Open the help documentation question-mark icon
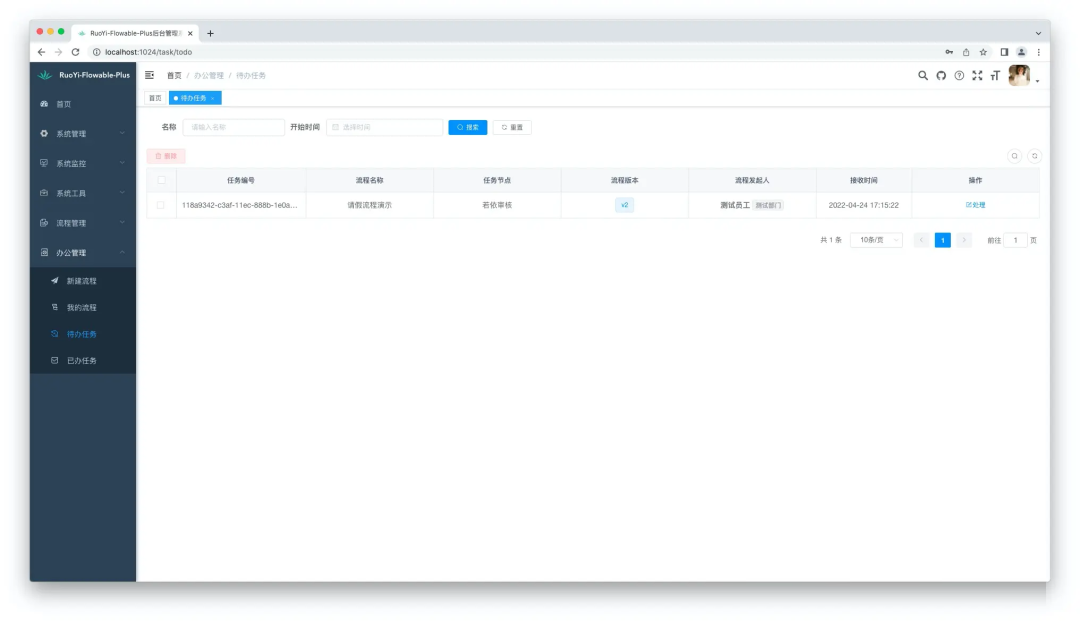The height and width of the screenshot is (621, 1080). point(959,75)
